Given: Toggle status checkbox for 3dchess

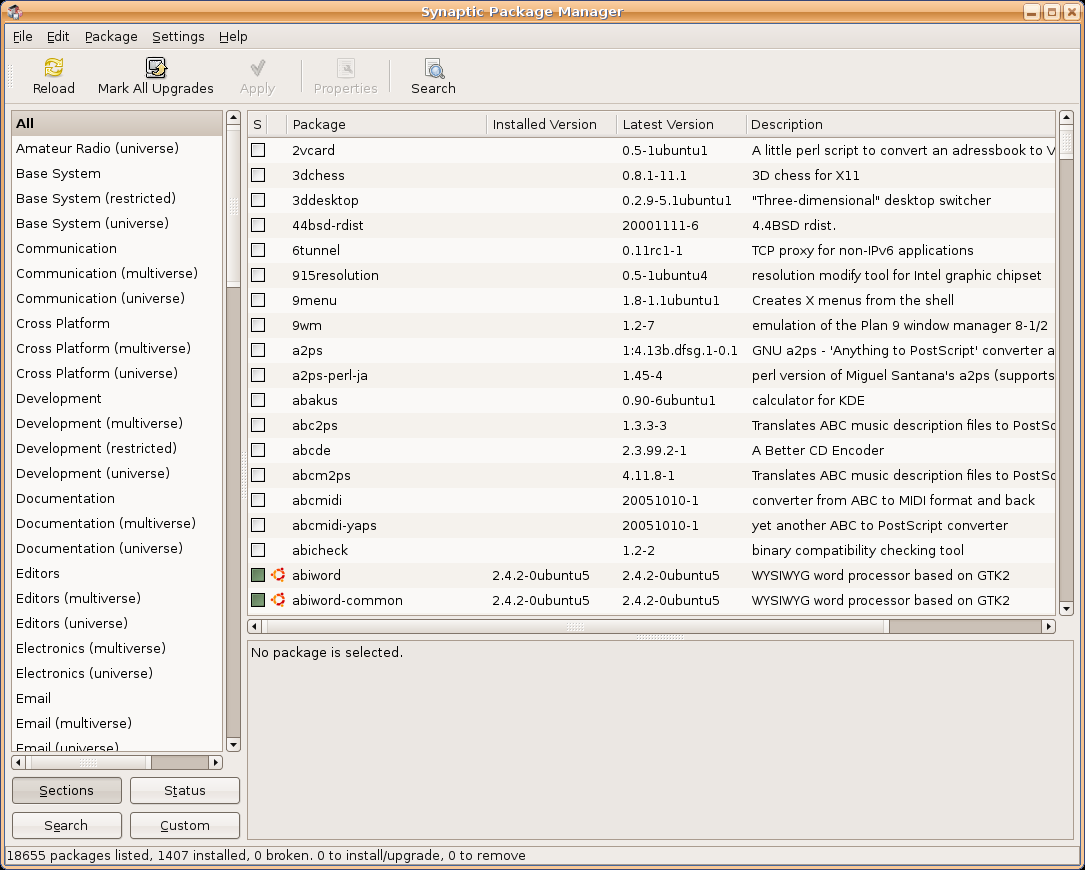Looking at the screenshot, I should (x=258, y=174).
